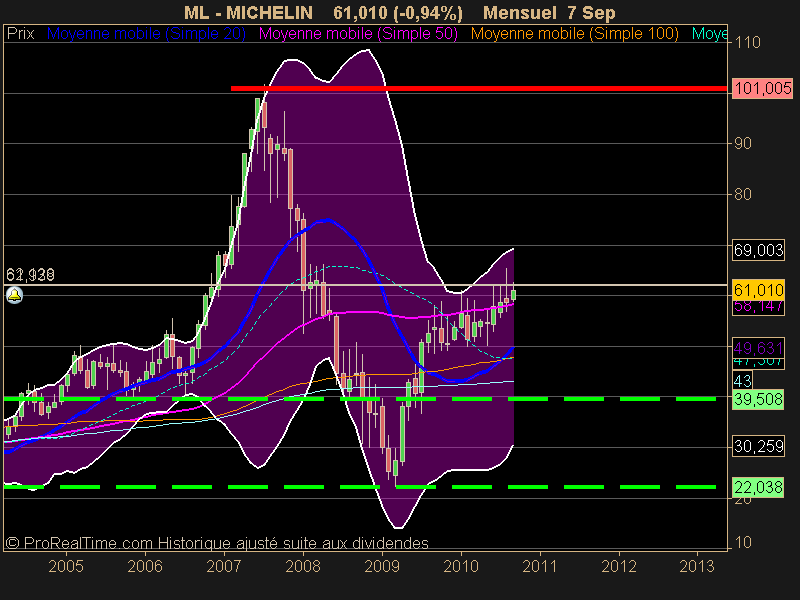Click the "30,259" price axis label

click(758, 446)
